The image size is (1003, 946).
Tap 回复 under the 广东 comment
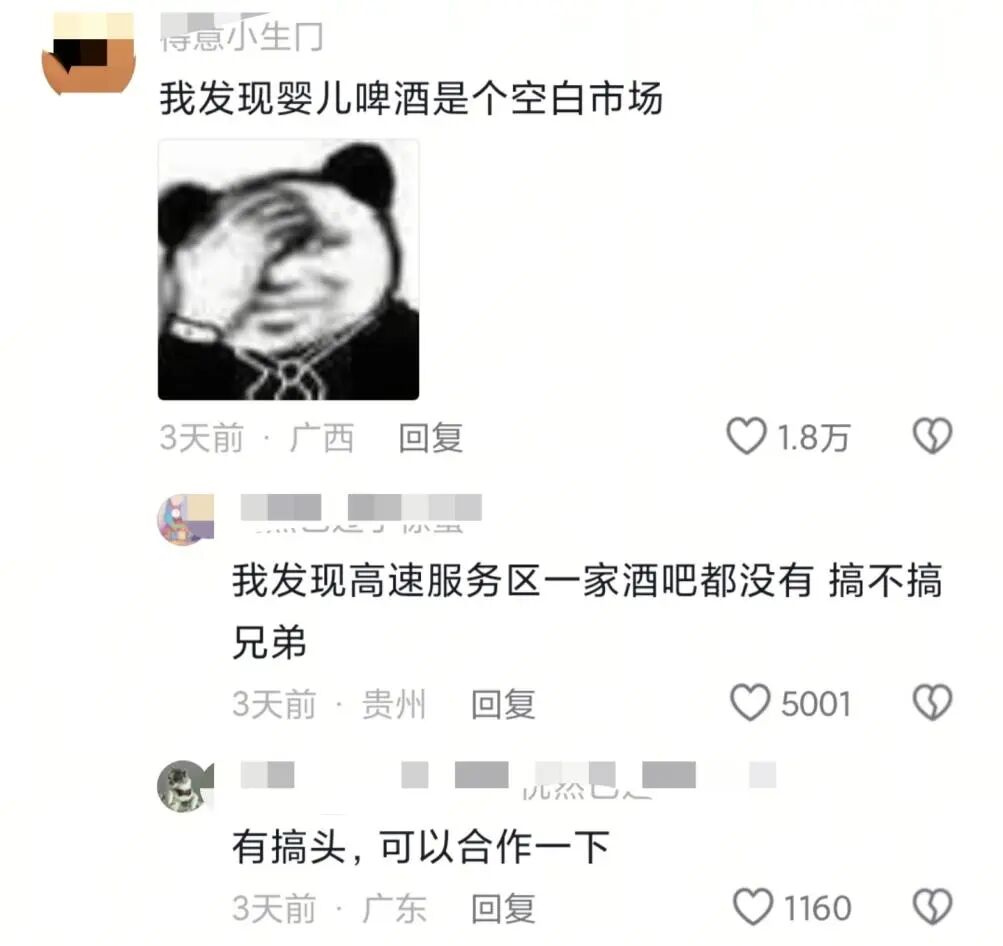click(503, 908)
